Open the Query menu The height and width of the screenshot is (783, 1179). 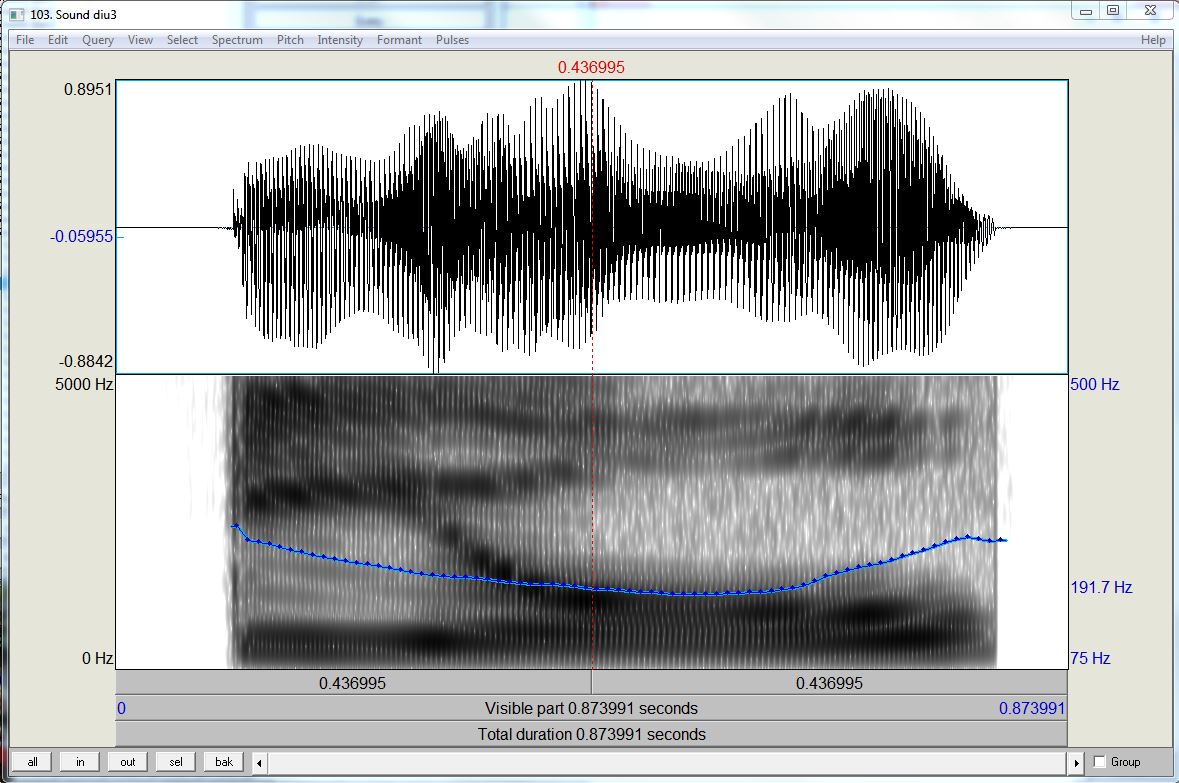click(98, 40)
